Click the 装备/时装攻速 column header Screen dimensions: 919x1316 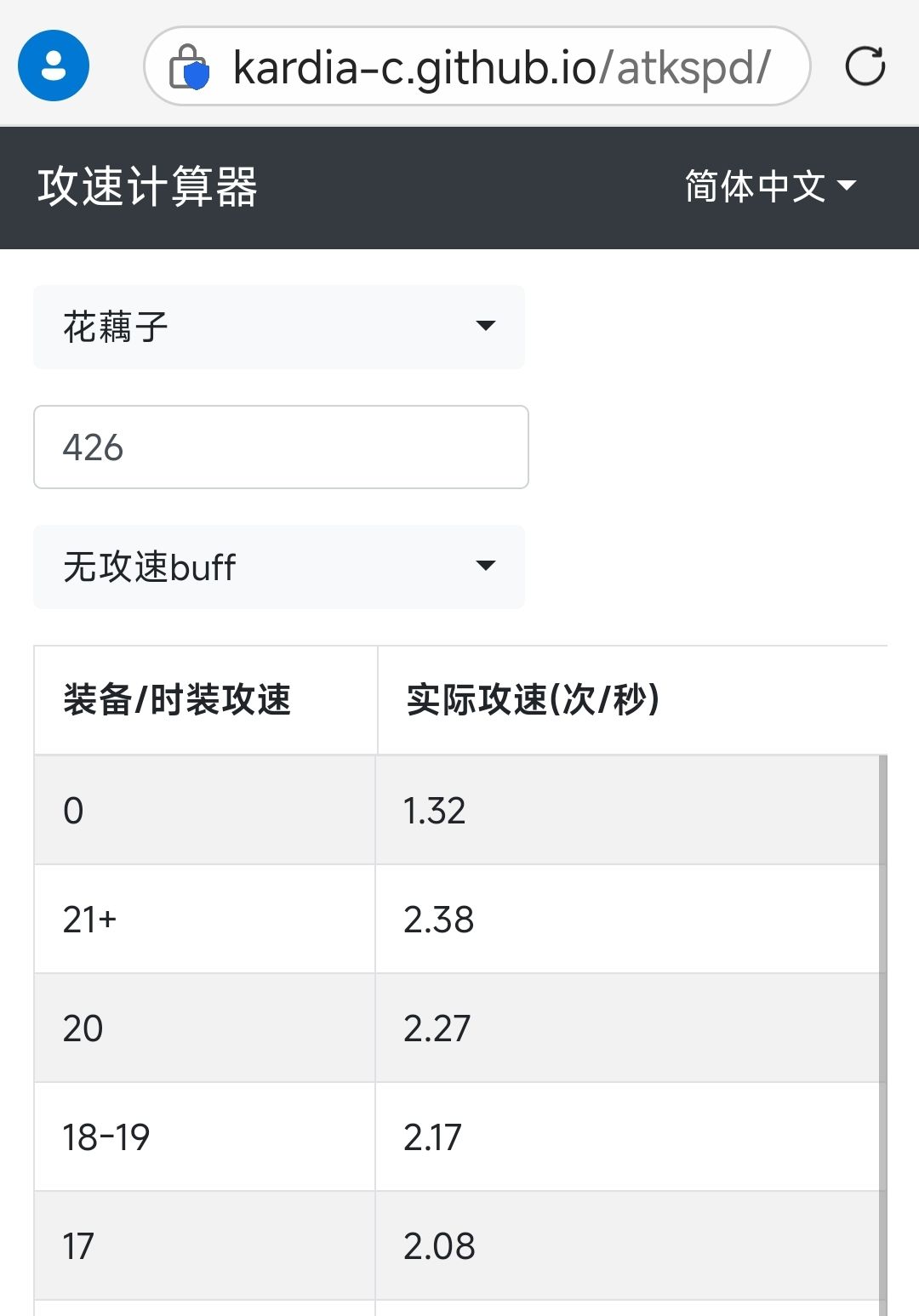click(178, 700)
